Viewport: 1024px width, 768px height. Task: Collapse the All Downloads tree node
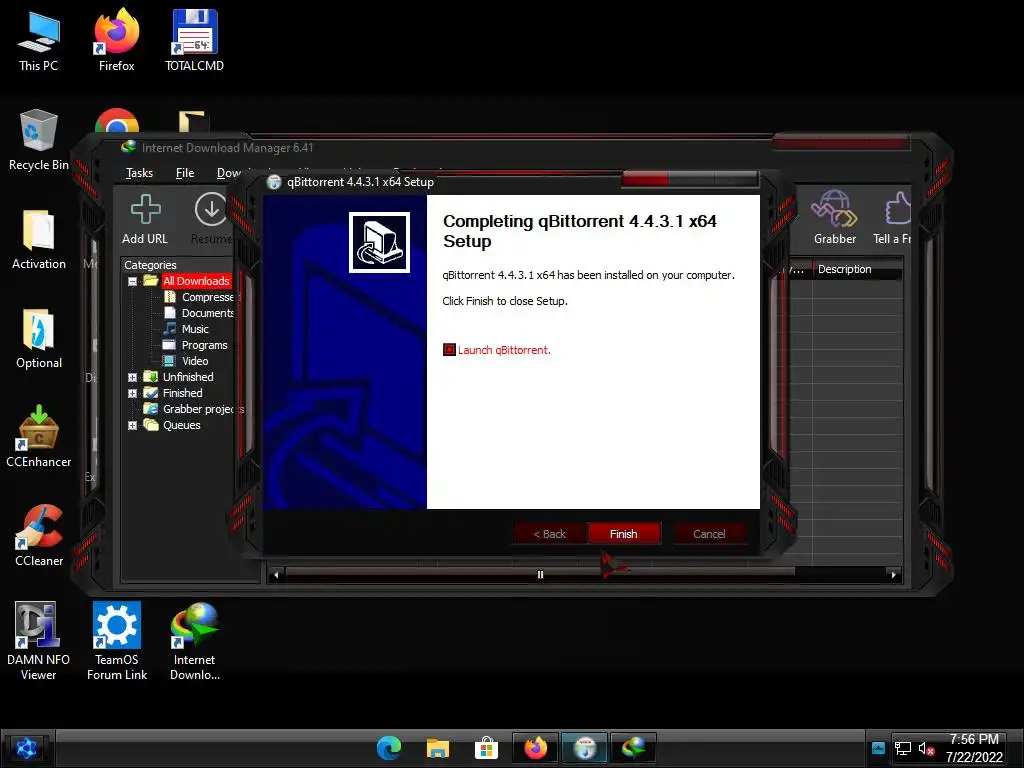[x=133, y=281]
